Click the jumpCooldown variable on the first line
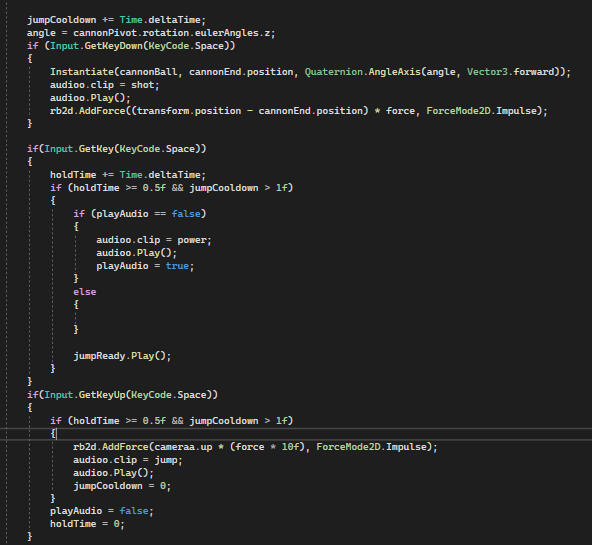 [x=62, y=20]
